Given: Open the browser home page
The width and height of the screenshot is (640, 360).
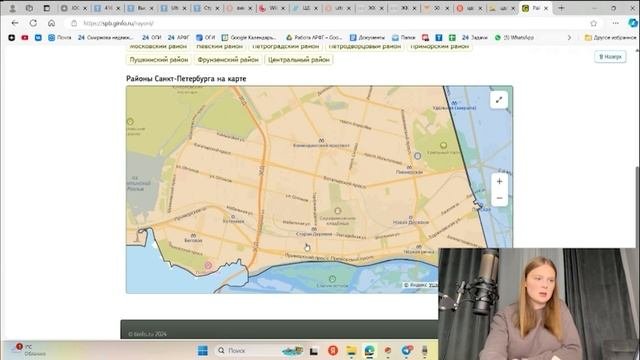Looking at the screenshot, I should point(51,23).
